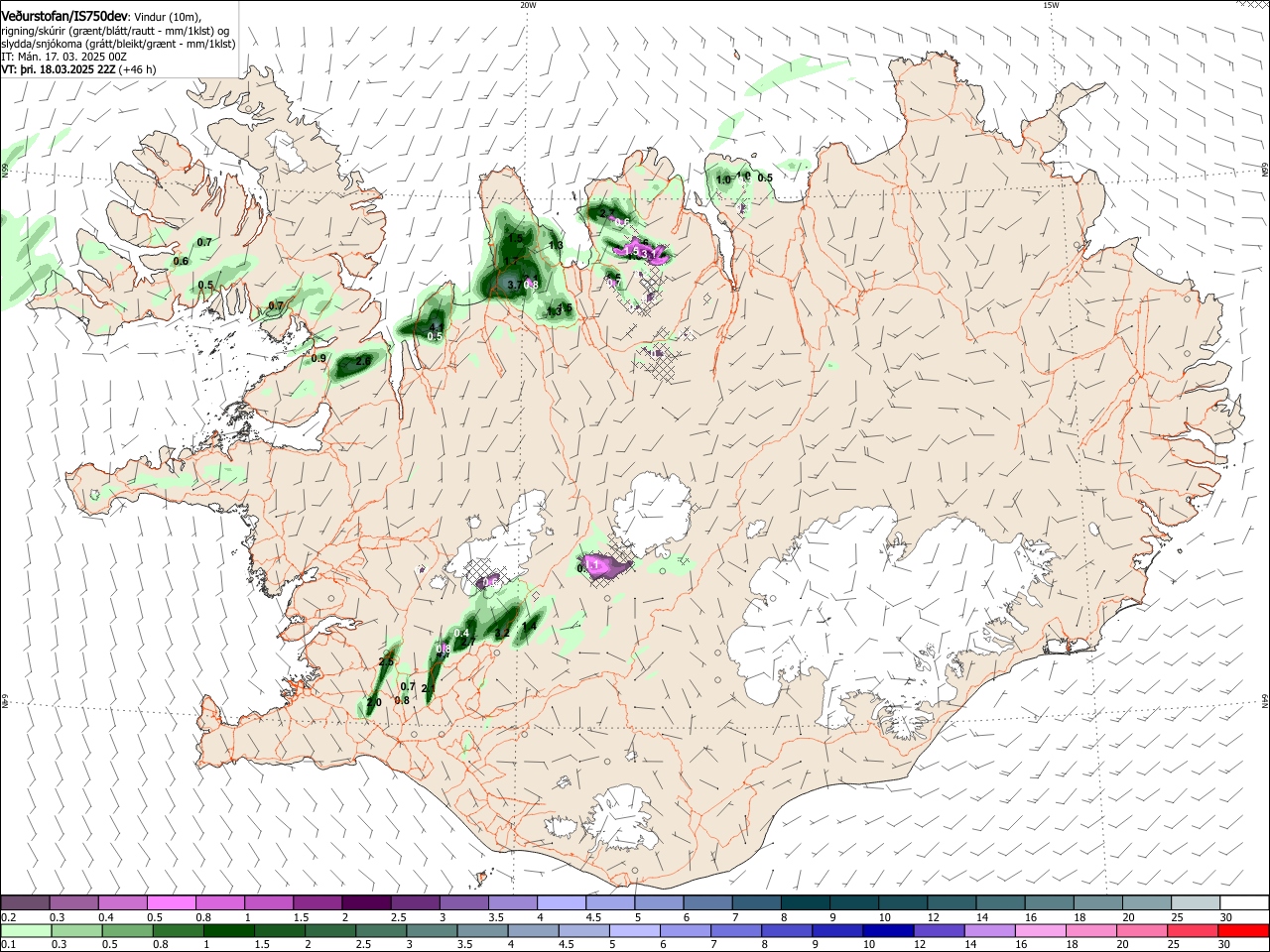This screenshot has width=1270, height=952.
Task: Click the 'slydda/snjókoma' header text
Action: click(x=40, y=44)
